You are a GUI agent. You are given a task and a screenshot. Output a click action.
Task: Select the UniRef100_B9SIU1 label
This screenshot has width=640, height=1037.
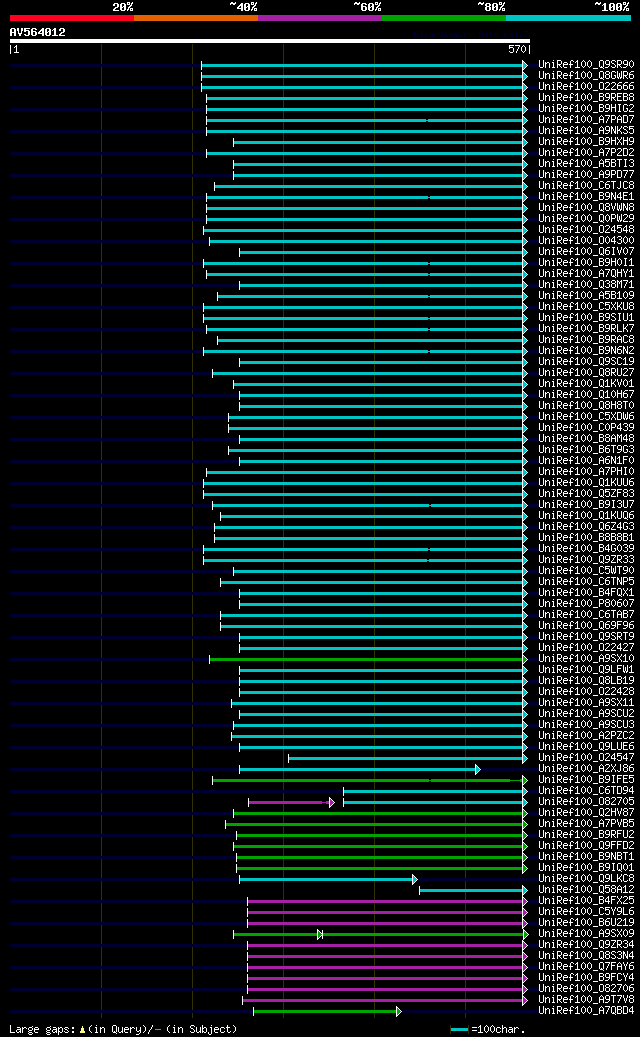pos(586,318)
